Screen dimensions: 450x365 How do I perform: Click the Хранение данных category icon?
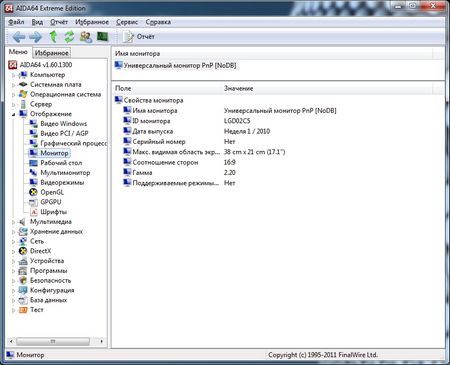pyautogui.click(x=23, y=231)
